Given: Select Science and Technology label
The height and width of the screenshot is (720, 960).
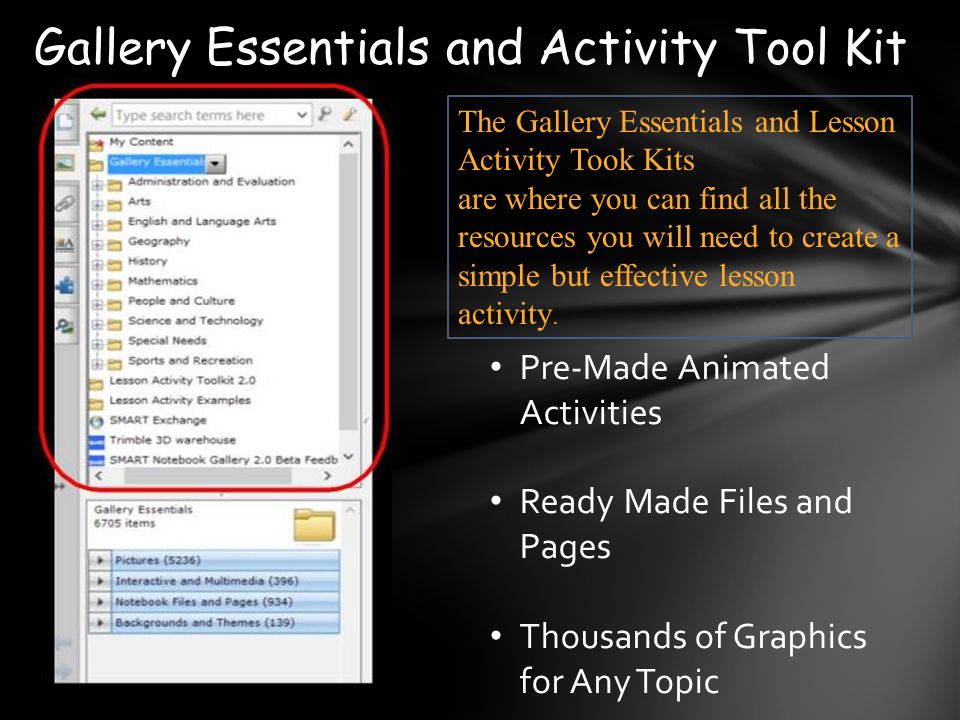Looking at the screenshot, I should 195,321.
